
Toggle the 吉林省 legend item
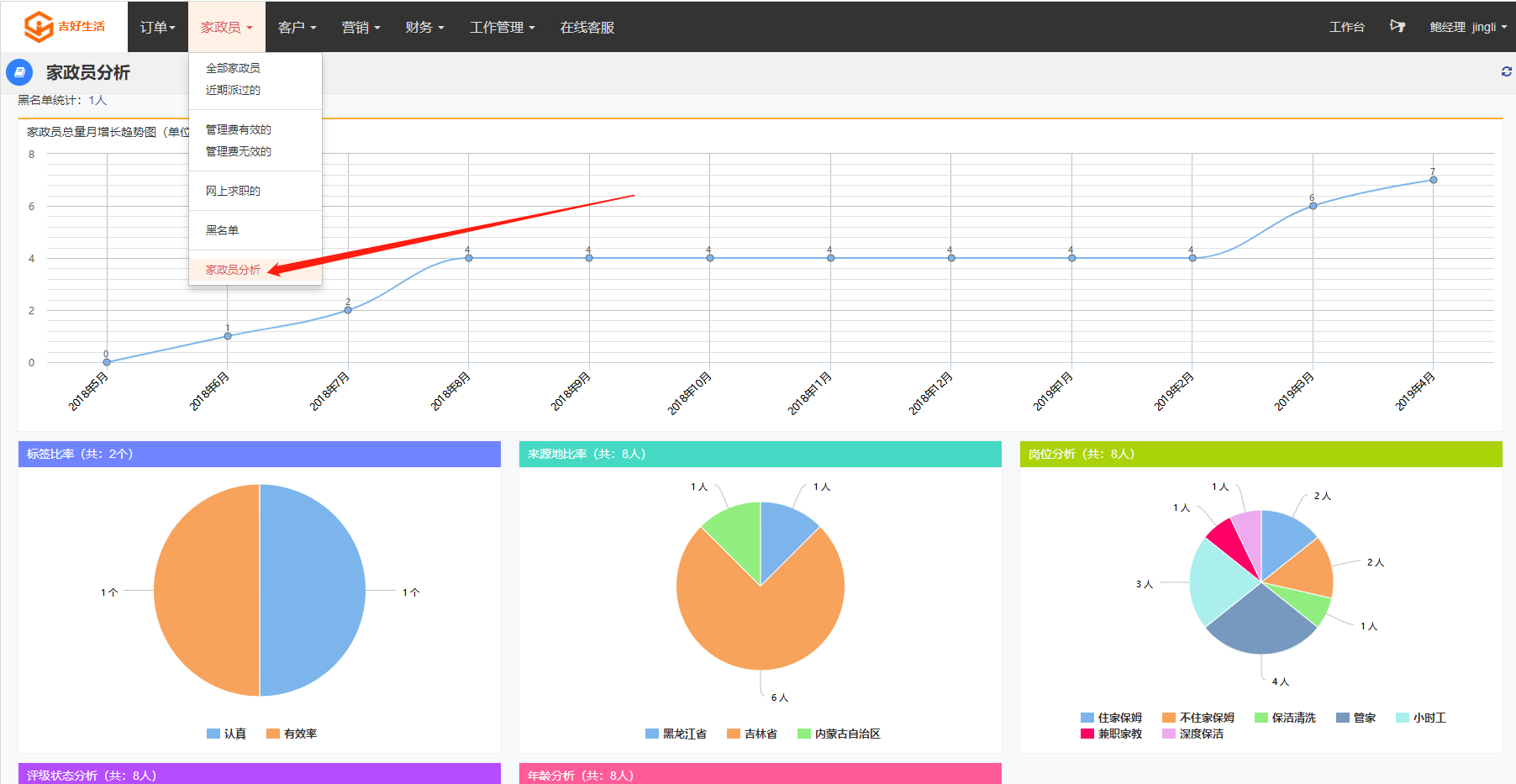[752, 734]
